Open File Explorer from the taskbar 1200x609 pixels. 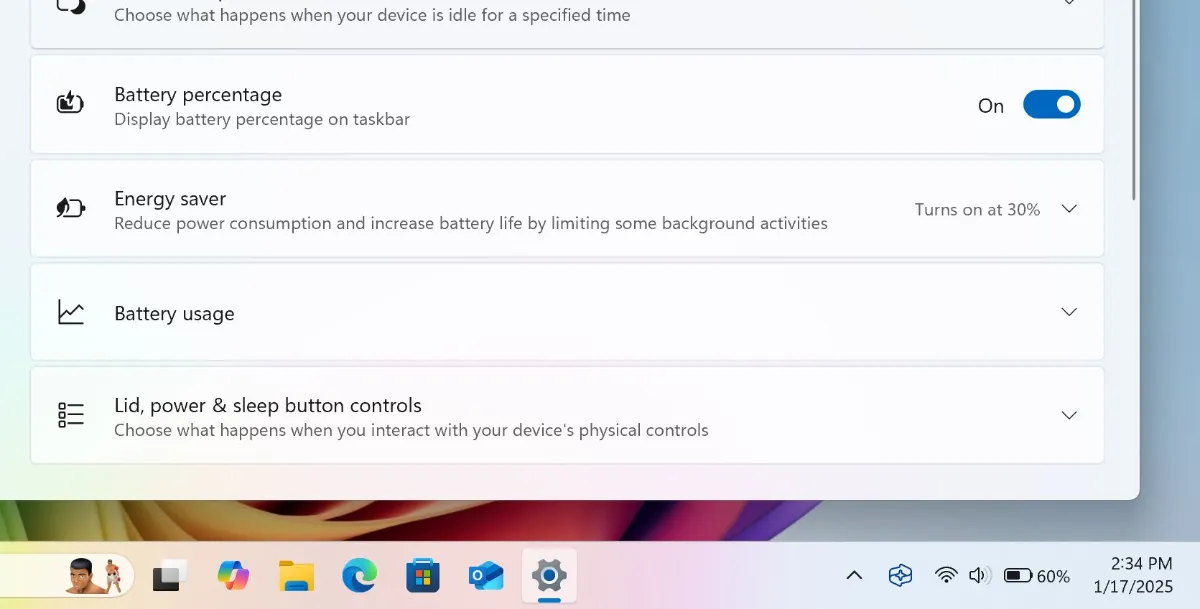pyautogui.click(x=296, y=575)
